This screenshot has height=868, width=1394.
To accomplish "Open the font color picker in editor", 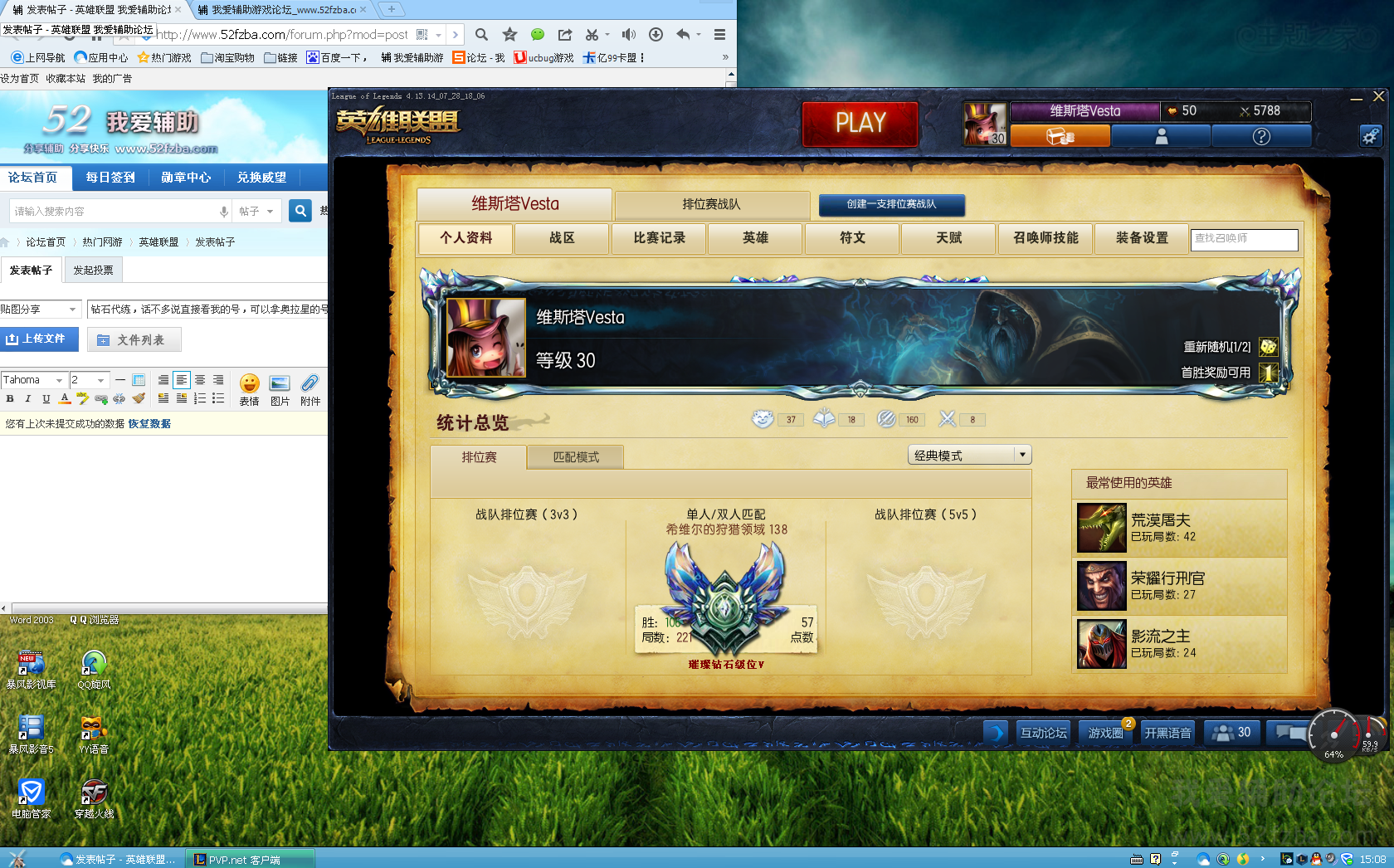I will pos(65,399).
